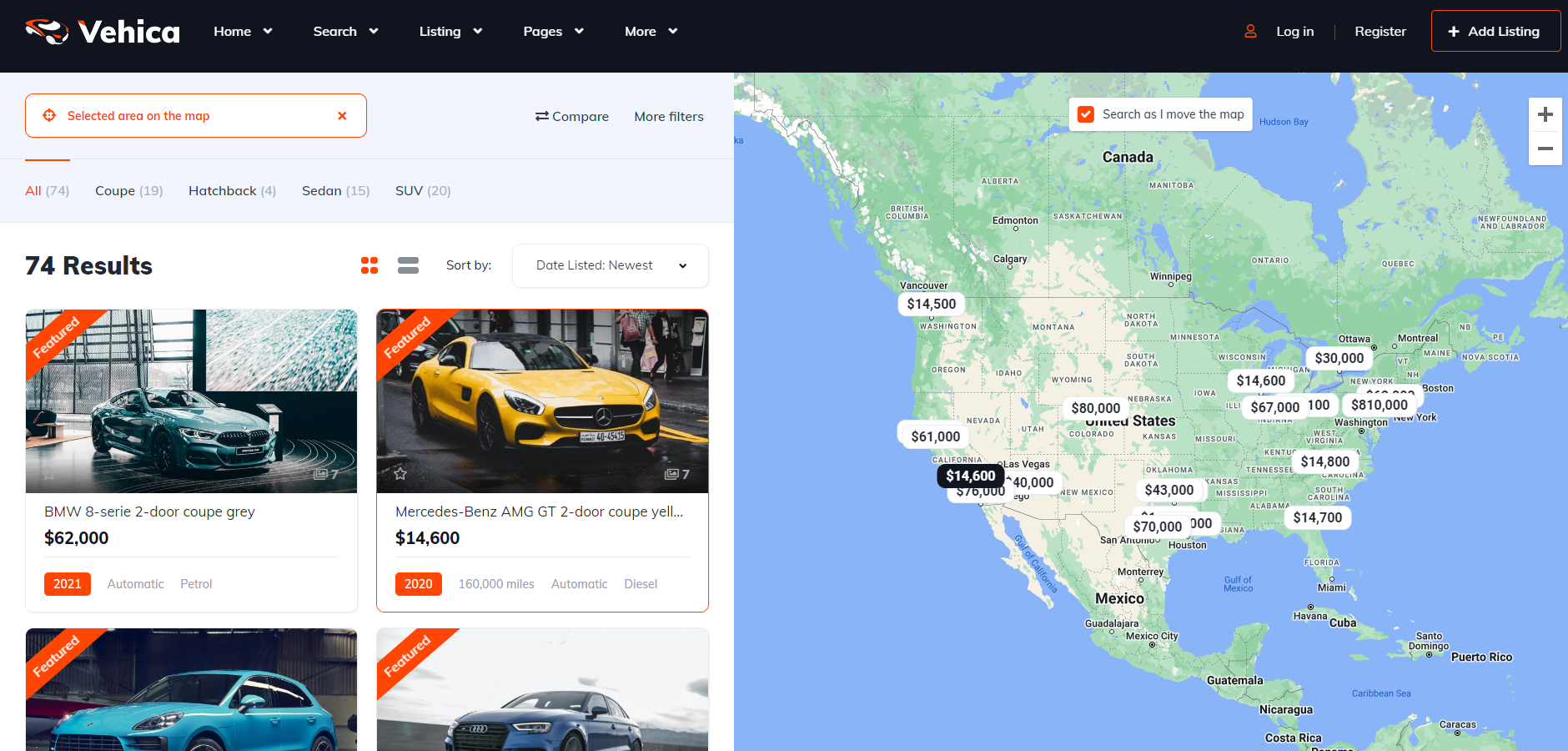Screen dimensions: 1568x751
Task: Click the Register link
Action: point(1380,32)
